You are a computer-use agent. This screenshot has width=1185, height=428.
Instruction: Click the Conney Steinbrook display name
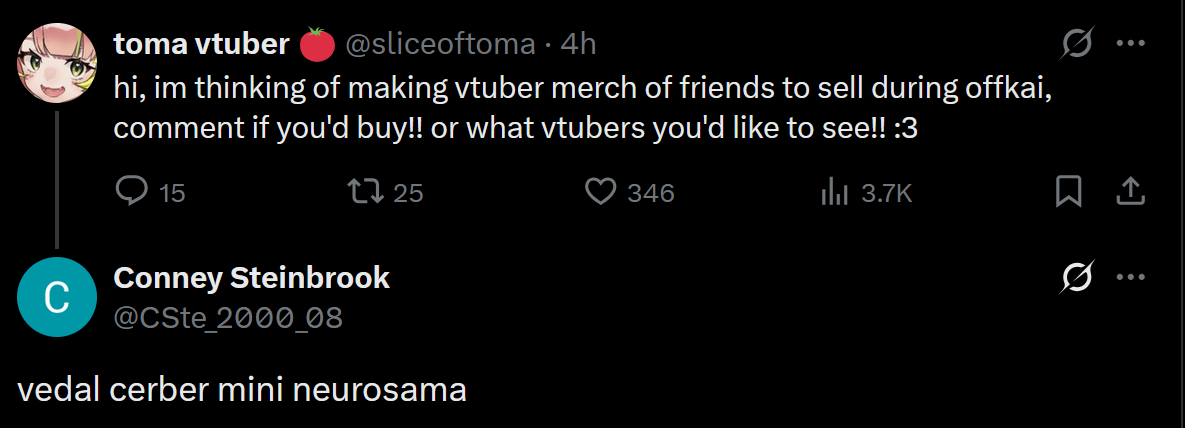[x=252, y=277]
